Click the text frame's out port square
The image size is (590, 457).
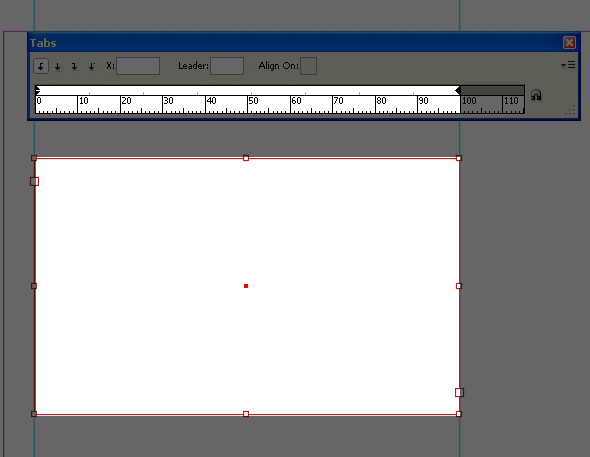point(459,393)
